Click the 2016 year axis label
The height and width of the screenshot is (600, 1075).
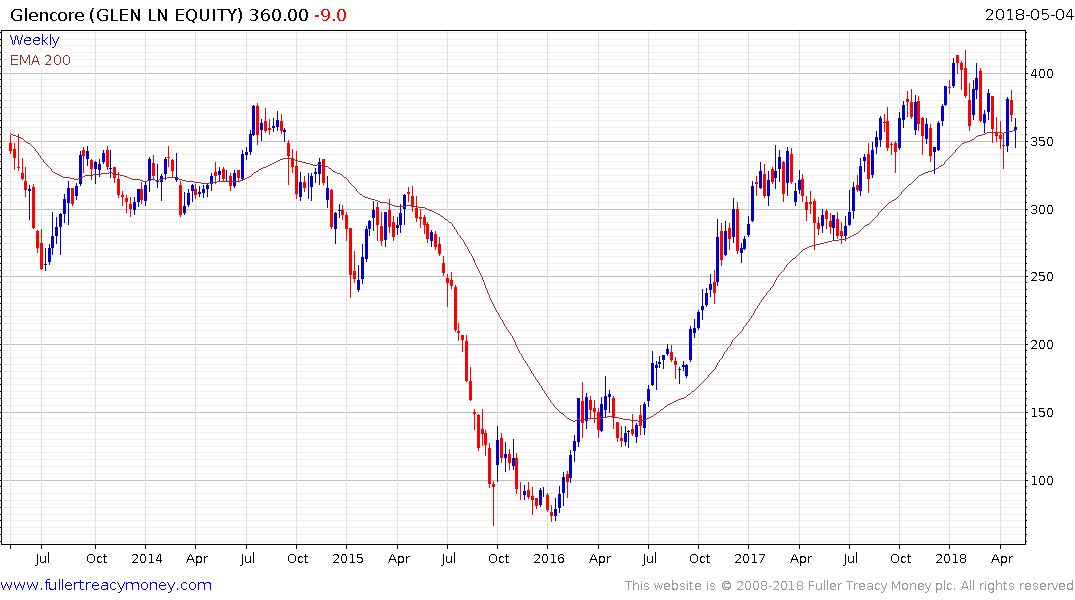[x=548, y=558]
